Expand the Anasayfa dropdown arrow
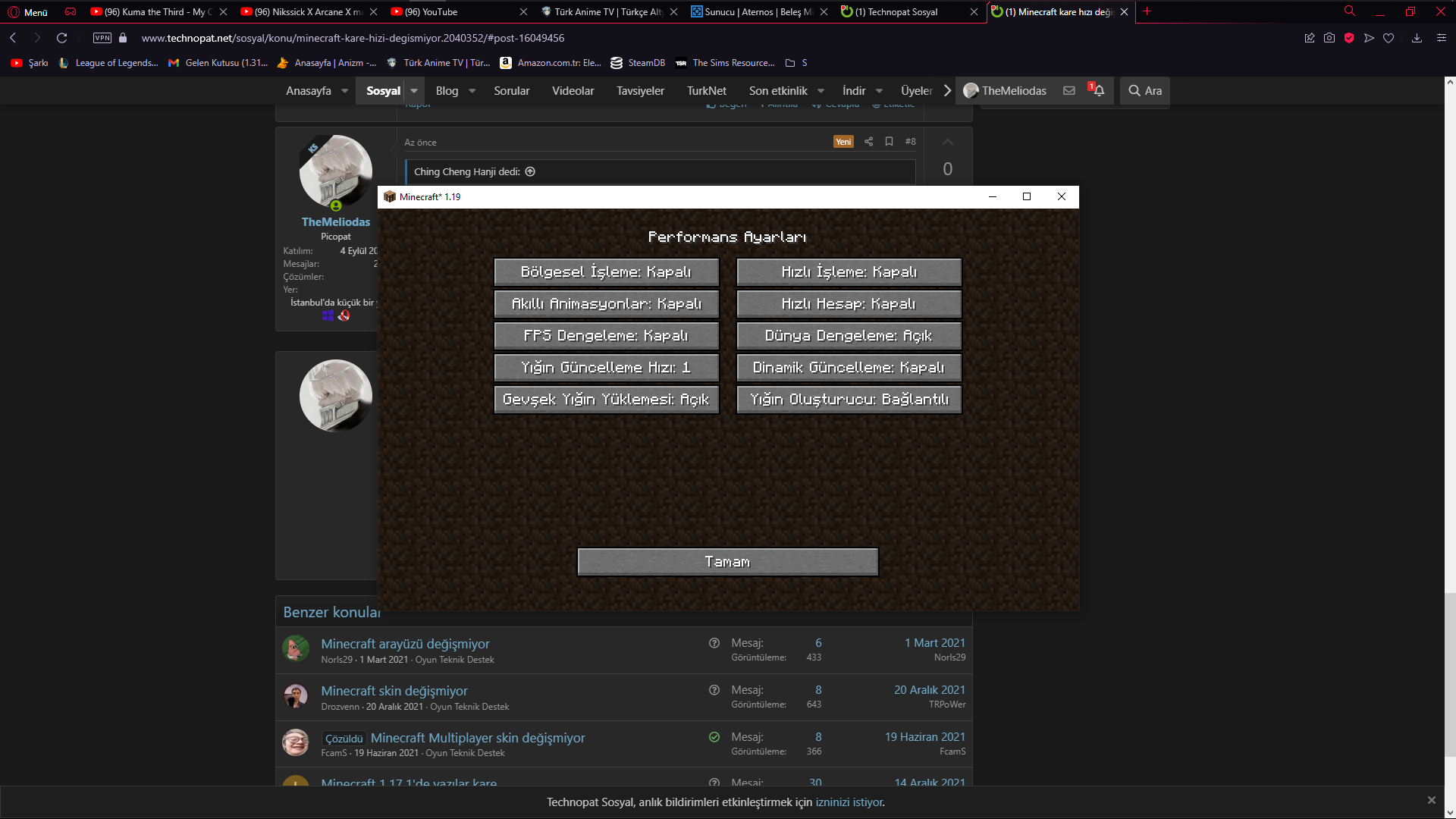The height and width of the screenshot is (819, 1456). (344, 91)
